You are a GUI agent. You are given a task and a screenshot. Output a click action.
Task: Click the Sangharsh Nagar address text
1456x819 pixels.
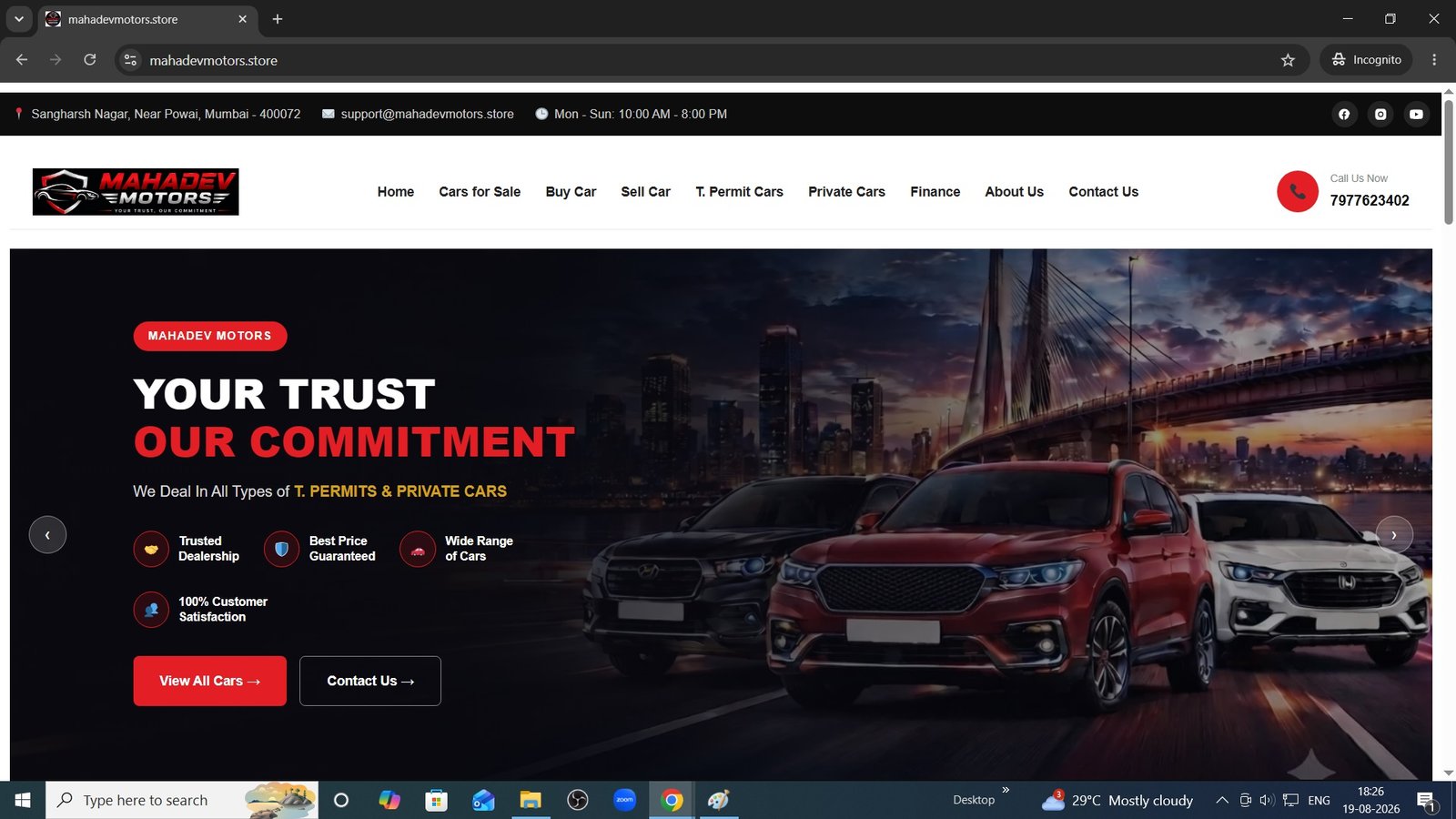[166, 114]
